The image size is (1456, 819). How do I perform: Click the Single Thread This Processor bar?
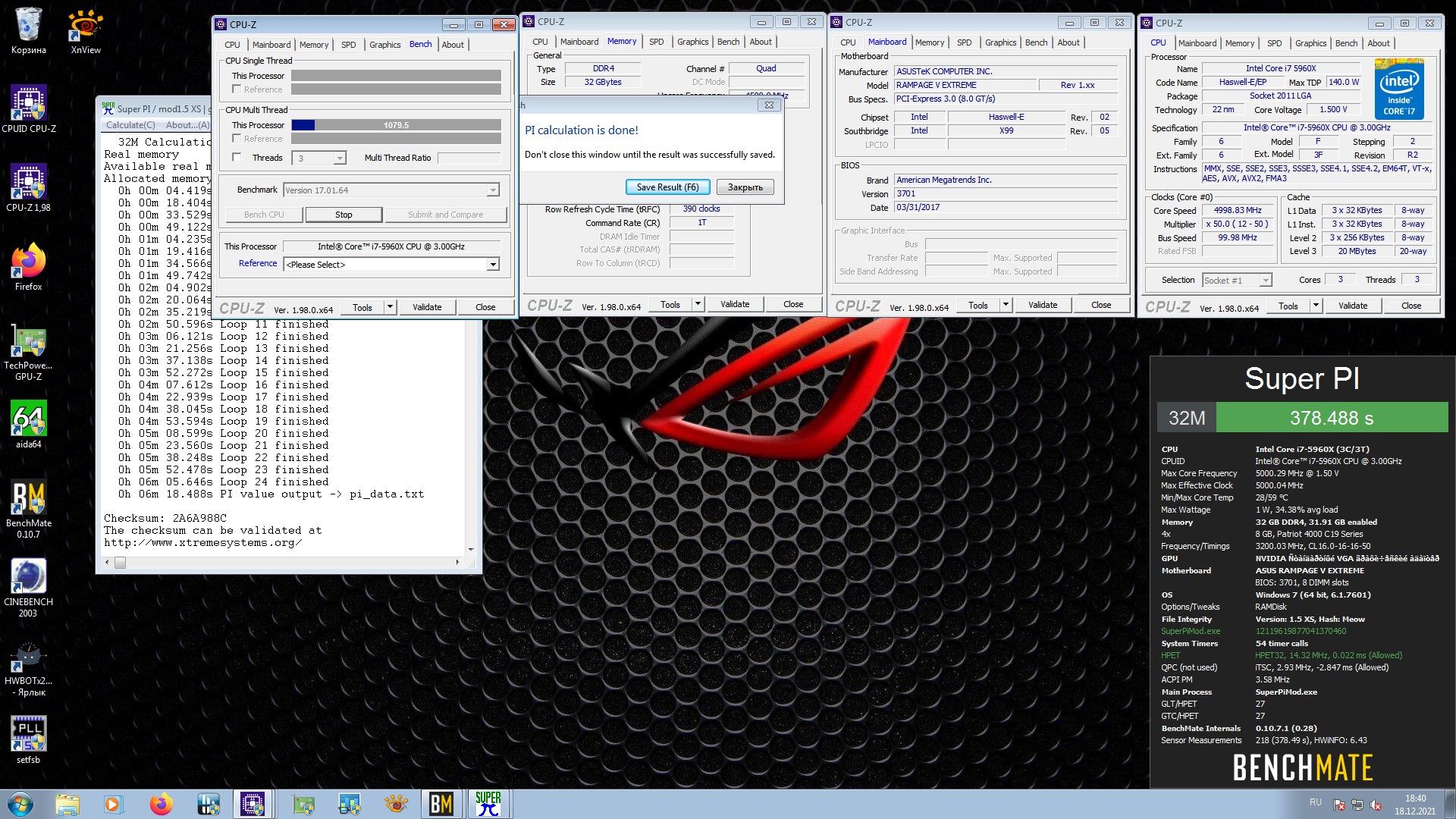tap(396, 76)
